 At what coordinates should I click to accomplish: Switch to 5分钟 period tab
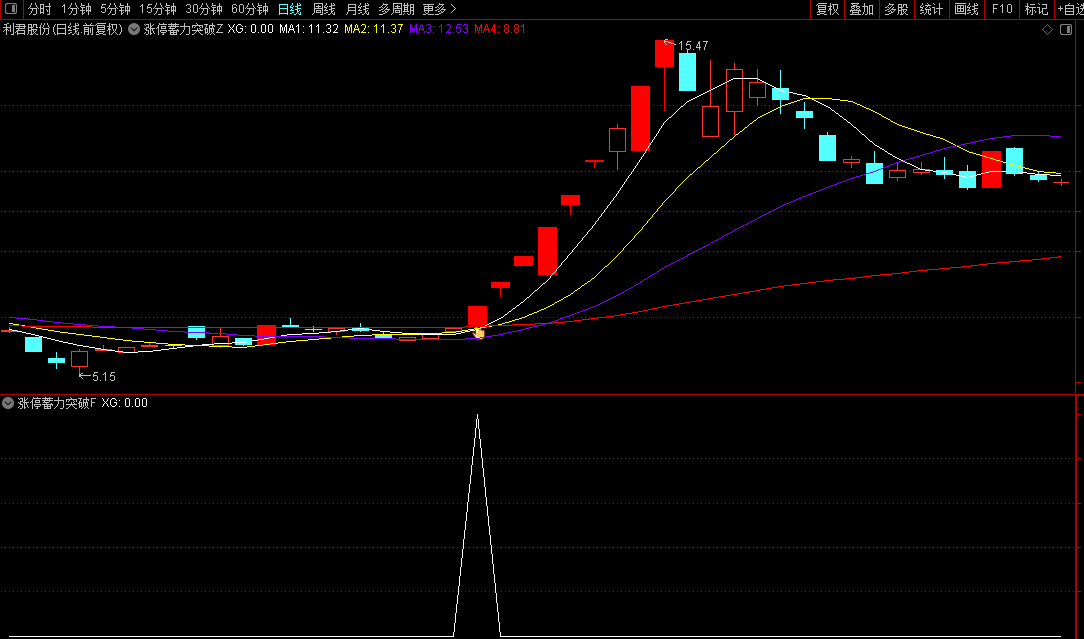tap(115, 9)
